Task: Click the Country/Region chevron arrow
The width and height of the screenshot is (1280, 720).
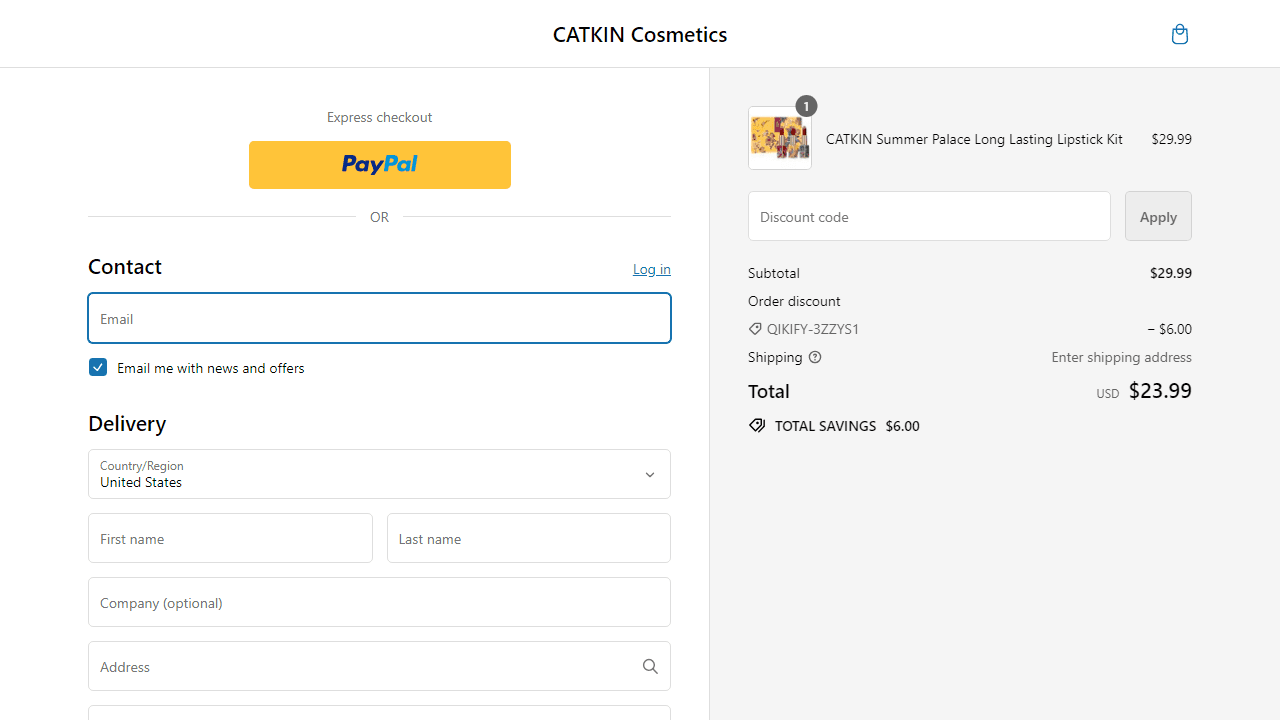Action: (x=650, y=475)
